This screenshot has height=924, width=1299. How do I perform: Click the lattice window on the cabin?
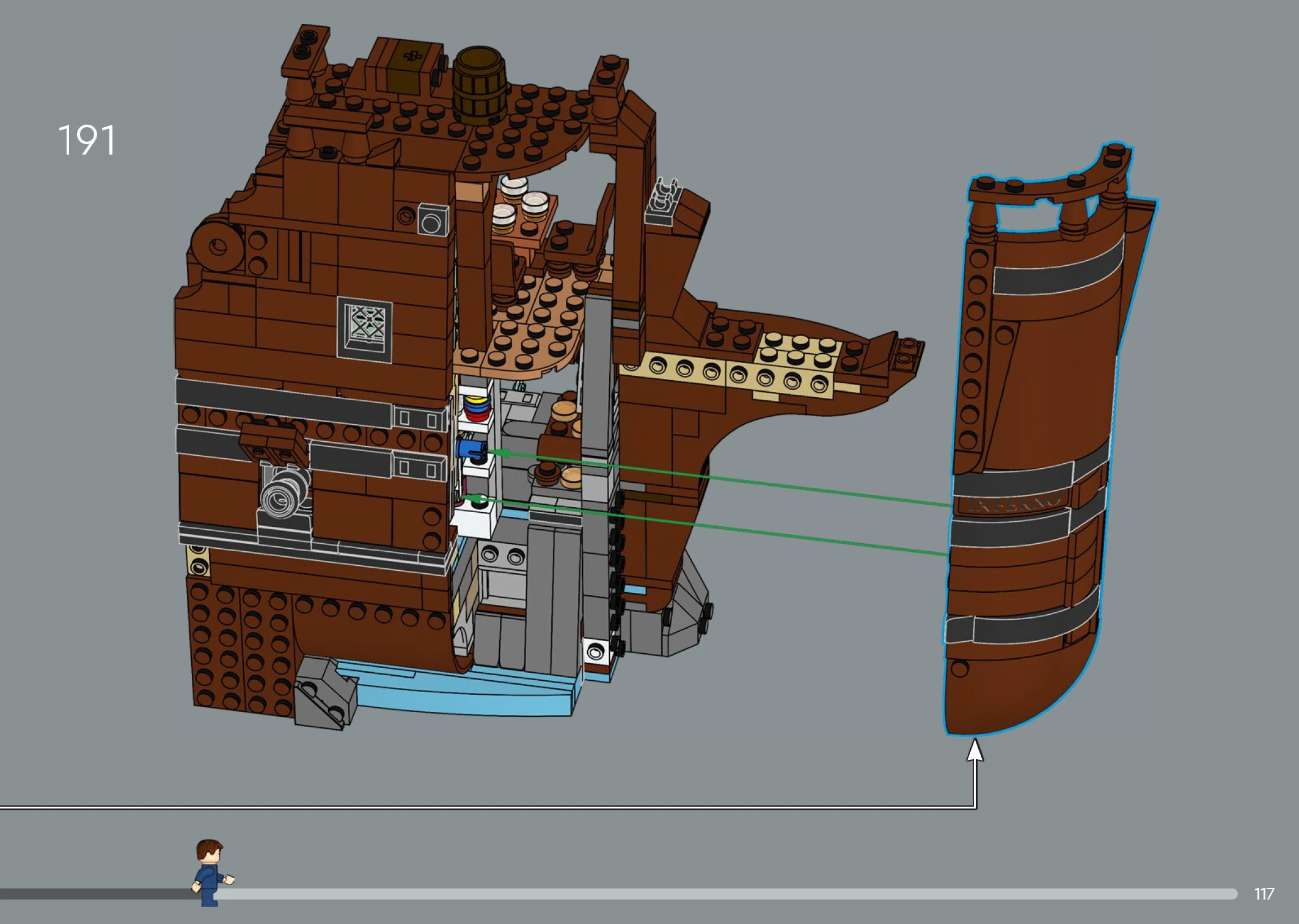(365, 329)
